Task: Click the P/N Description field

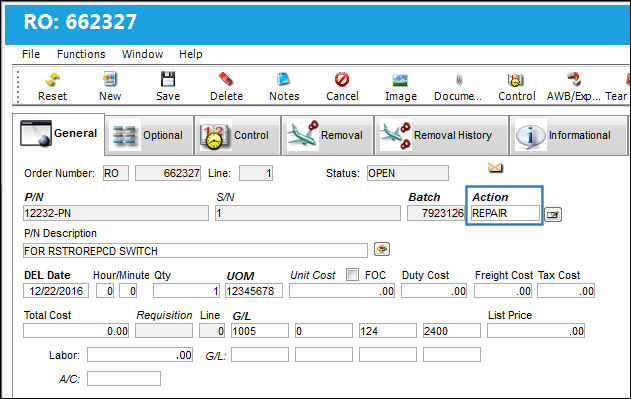Action: (x=195, y=250)
